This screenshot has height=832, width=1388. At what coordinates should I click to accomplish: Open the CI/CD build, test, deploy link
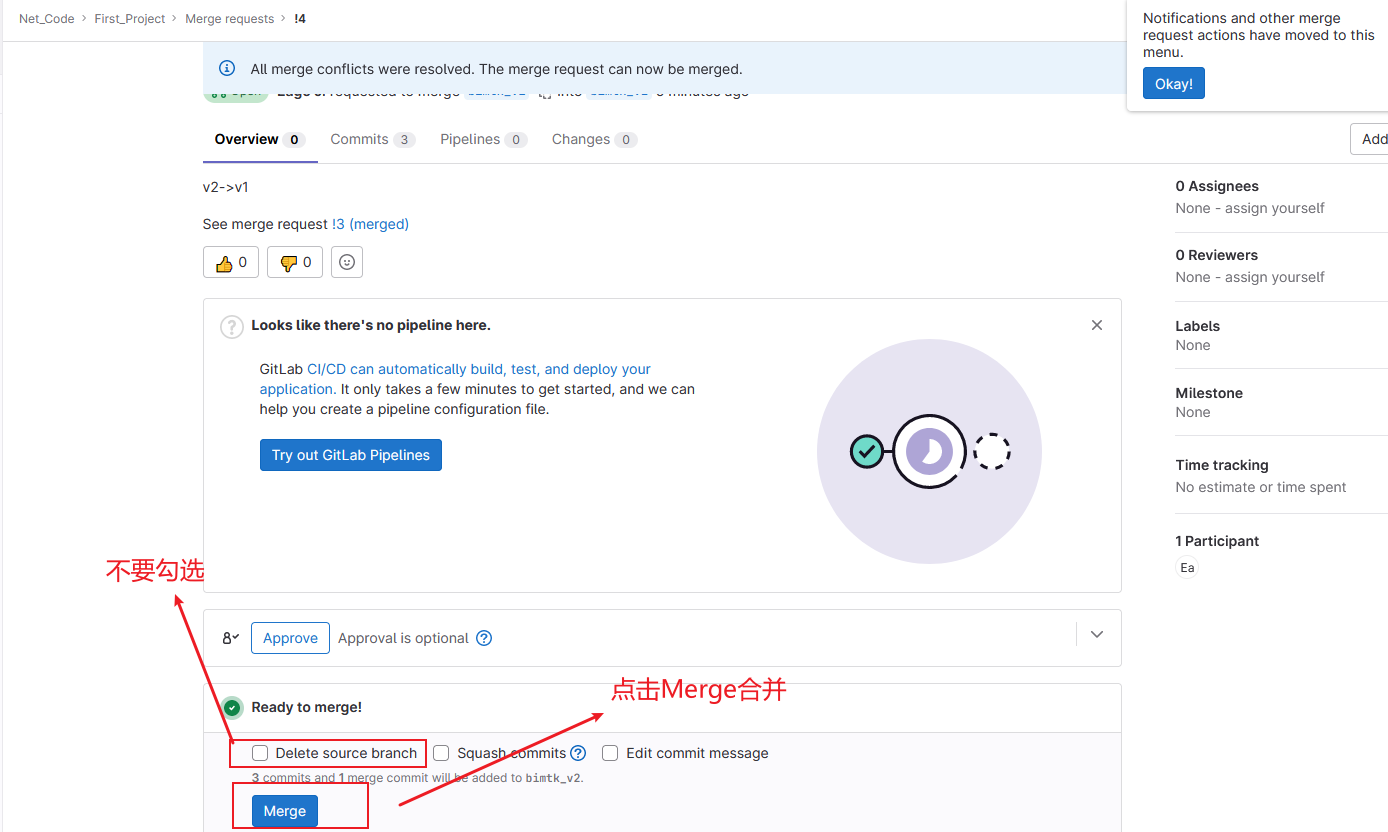(455, 379)
